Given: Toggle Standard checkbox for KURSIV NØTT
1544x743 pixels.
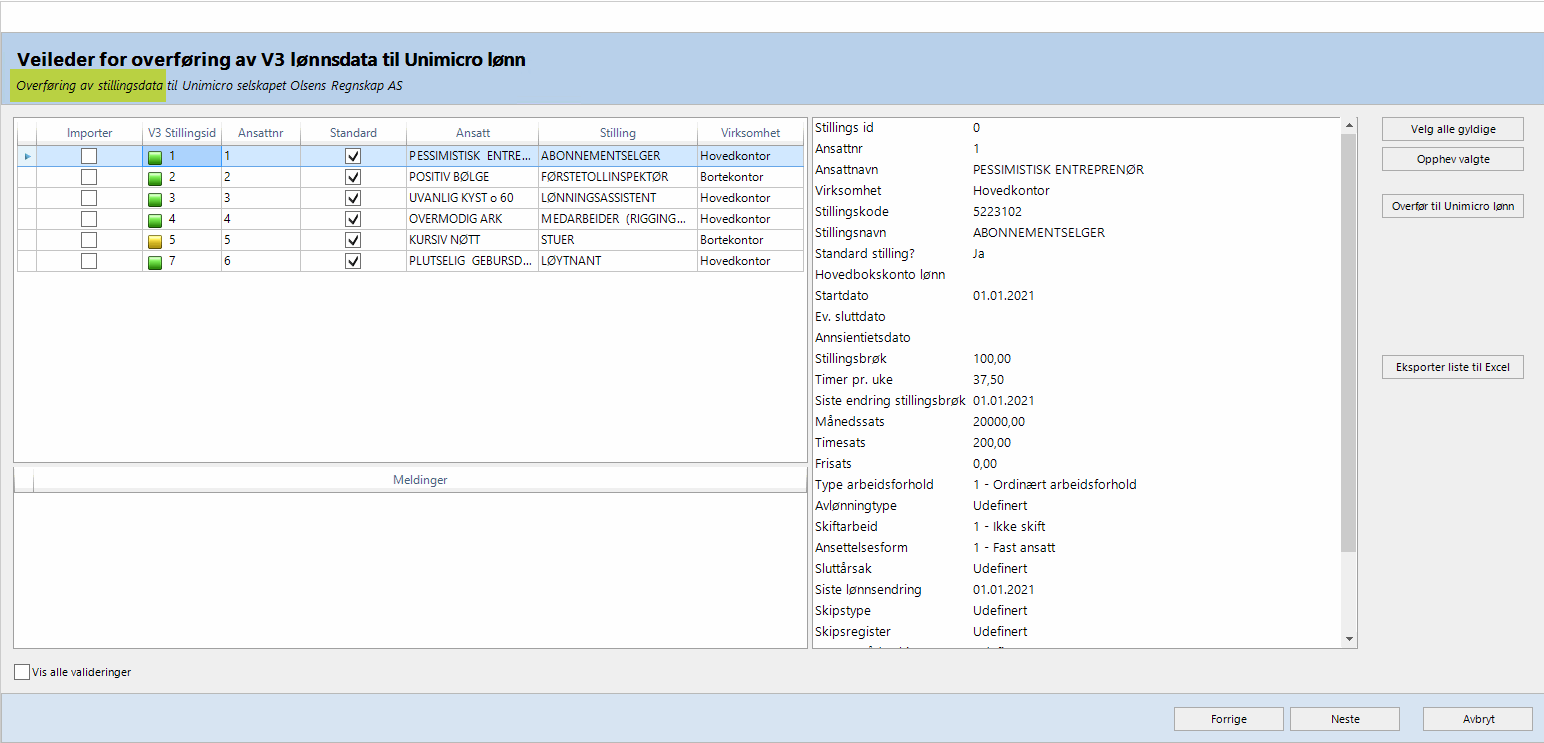Looking at the screenshot, I should [x=353, y=240].
